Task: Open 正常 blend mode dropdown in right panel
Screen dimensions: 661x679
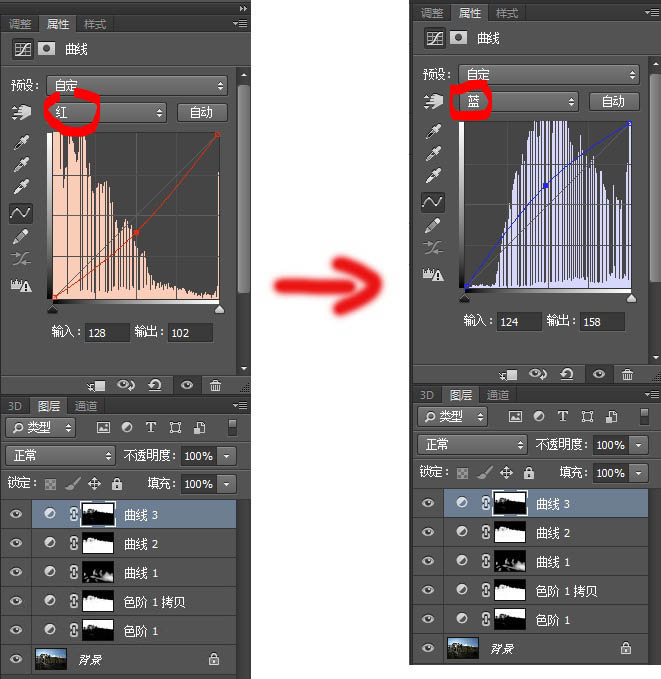Action: click(473, 445)
